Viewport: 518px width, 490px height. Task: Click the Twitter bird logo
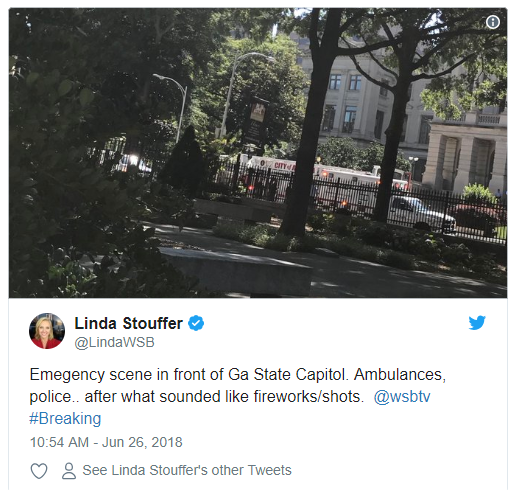(477, 322)
